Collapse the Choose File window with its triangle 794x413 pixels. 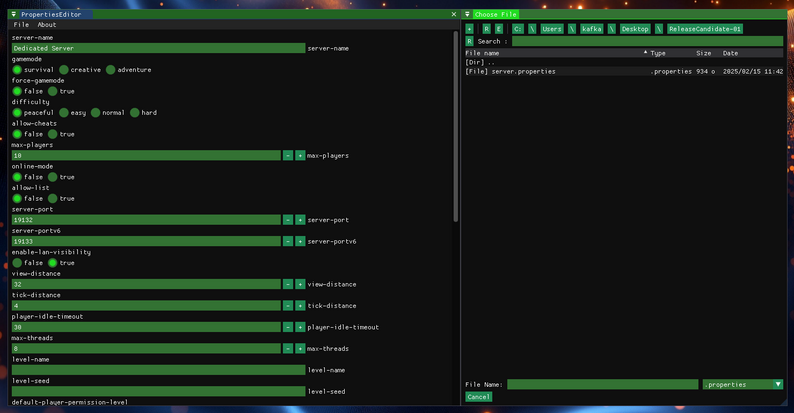[467, 14]
